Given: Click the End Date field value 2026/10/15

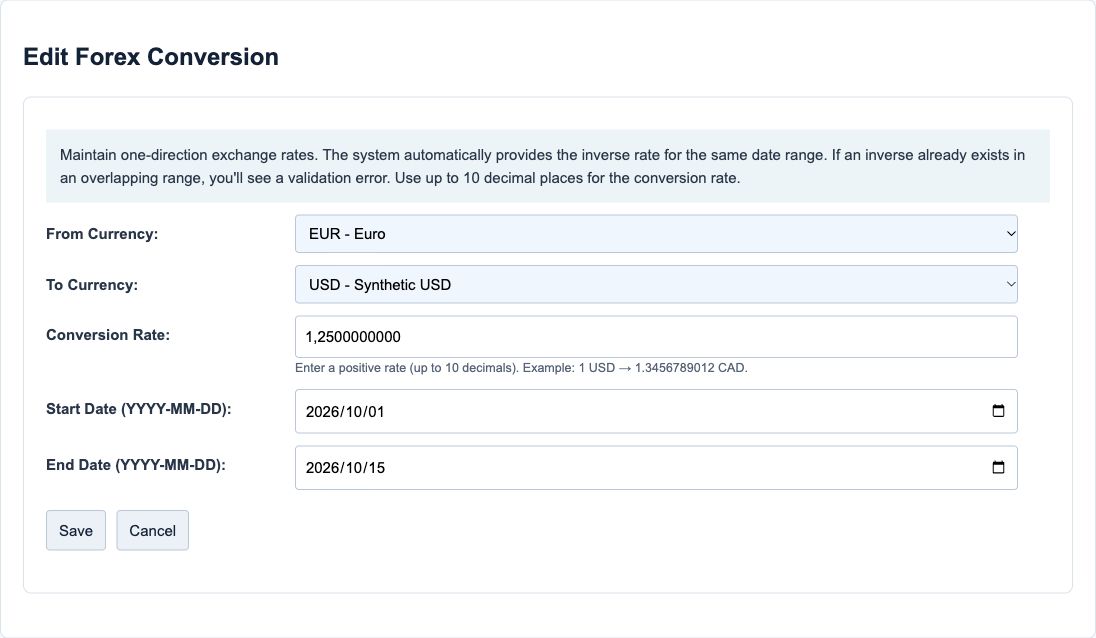Looking at the screenshot, I should point(345,467).
